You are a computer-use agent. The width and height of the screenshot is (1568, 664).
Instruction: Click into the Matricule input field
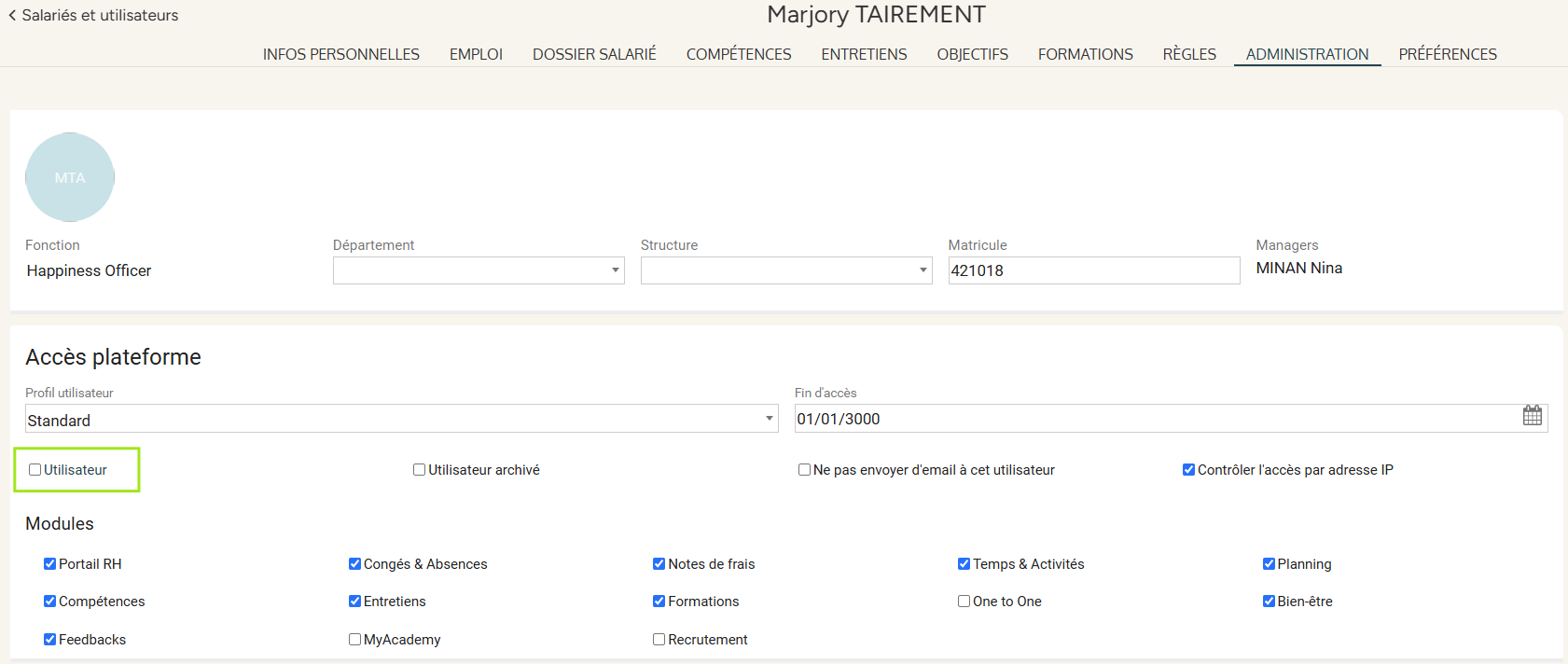click(1092, 270)
